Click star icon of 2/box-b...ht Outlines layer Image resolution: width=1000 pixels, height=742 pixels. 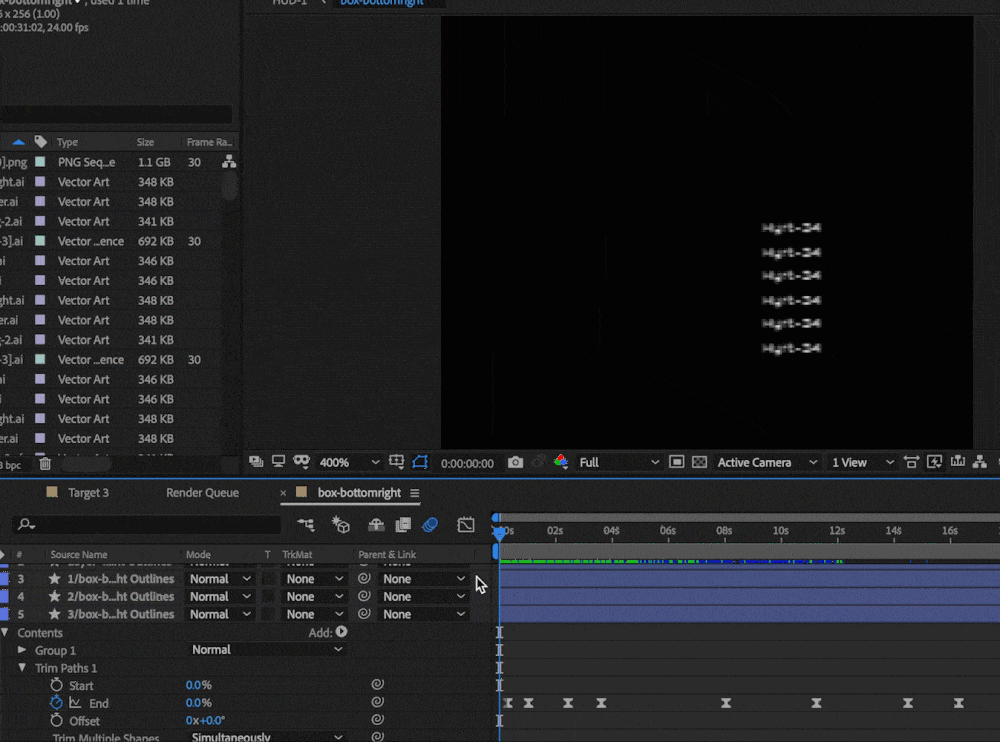click(x=55, y=597)
